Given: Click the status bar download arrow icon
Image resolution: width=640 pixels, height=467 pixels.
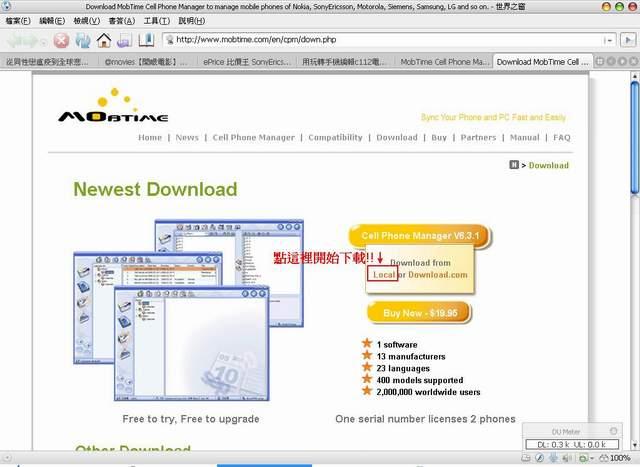Looking at the screenshot, I should [553, 458].
